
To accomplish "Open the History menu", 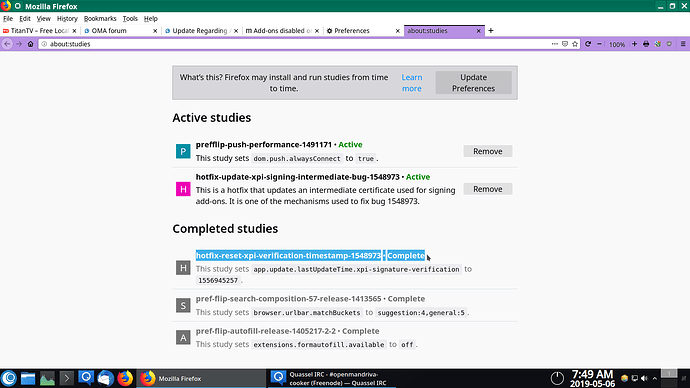I will tap(67, 18).
